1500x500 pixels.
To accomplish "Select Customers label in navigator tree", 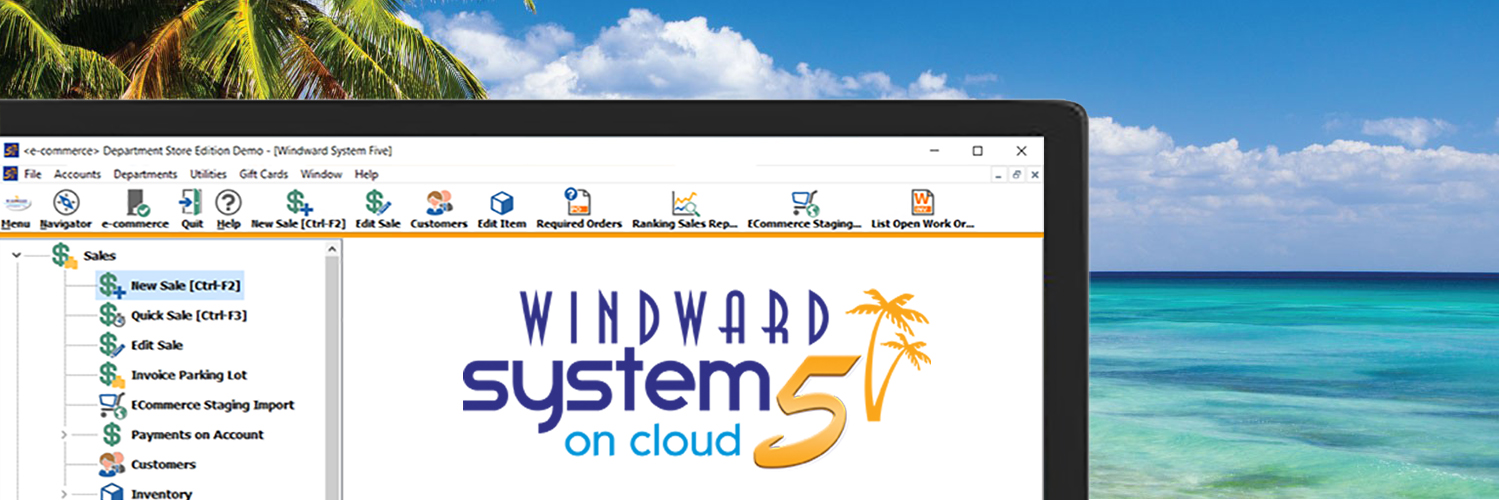I will click(163, 465).
